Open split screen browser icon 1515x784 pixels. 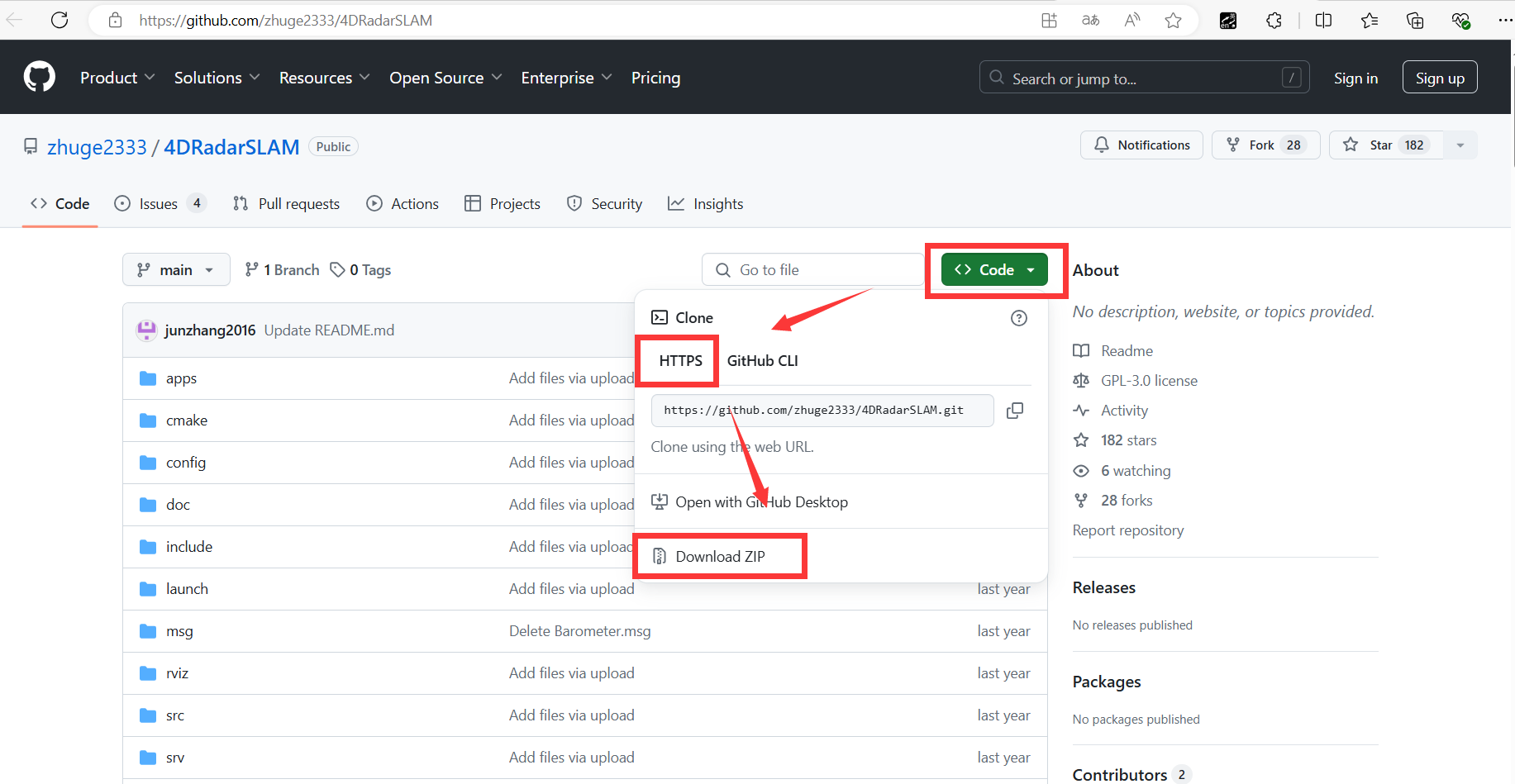1323,21
